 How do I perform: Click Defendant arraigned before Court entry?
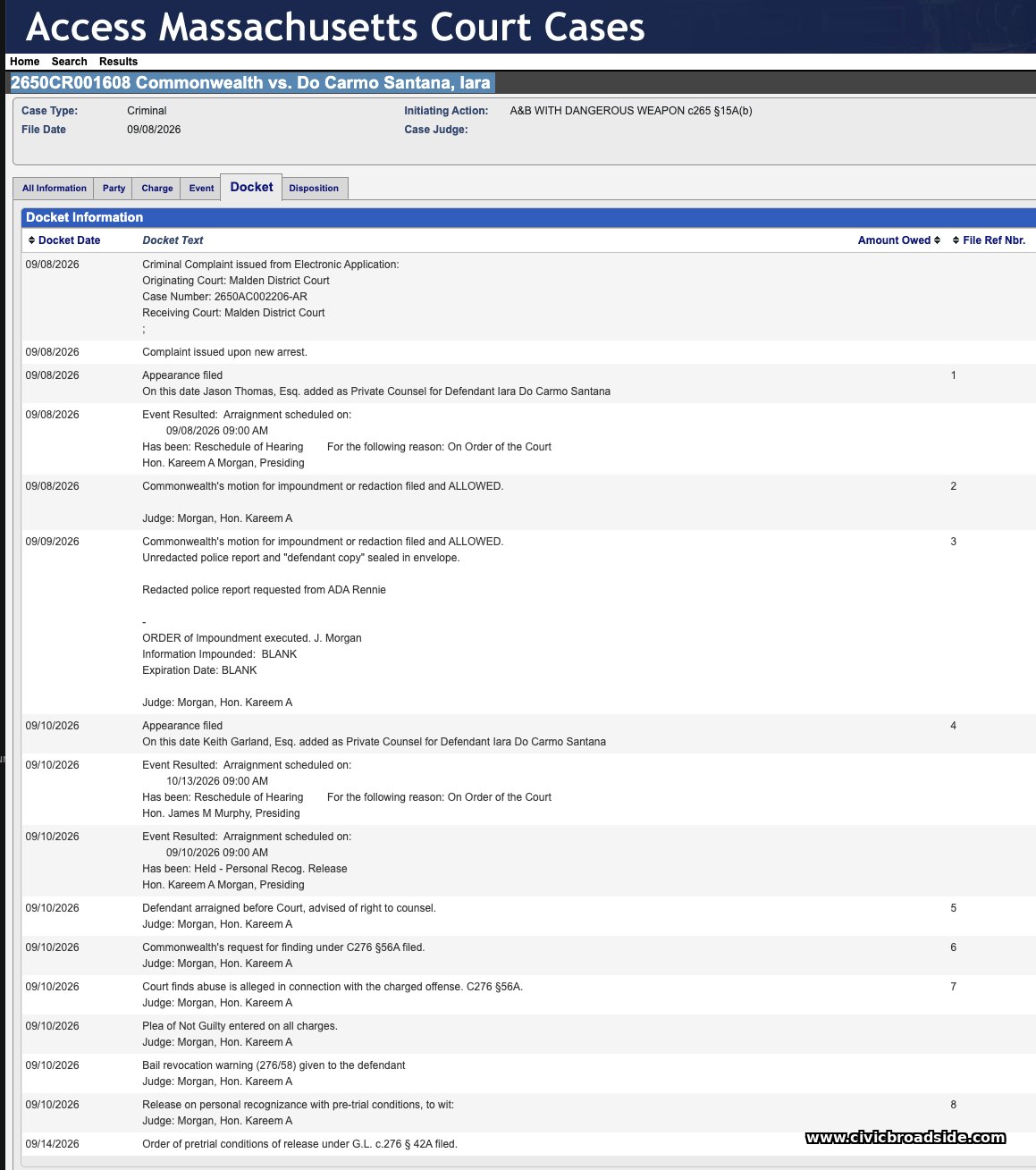pos(289,908)
